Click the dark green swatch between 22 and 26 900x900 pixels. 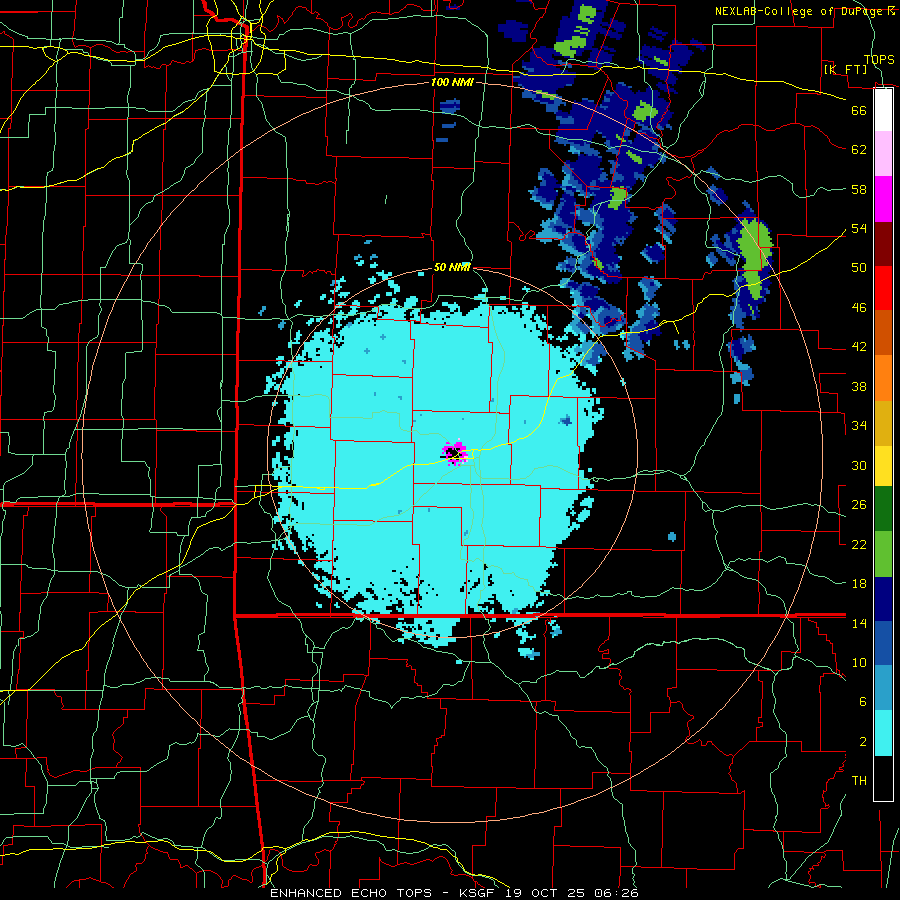click(x=883, y=509)
